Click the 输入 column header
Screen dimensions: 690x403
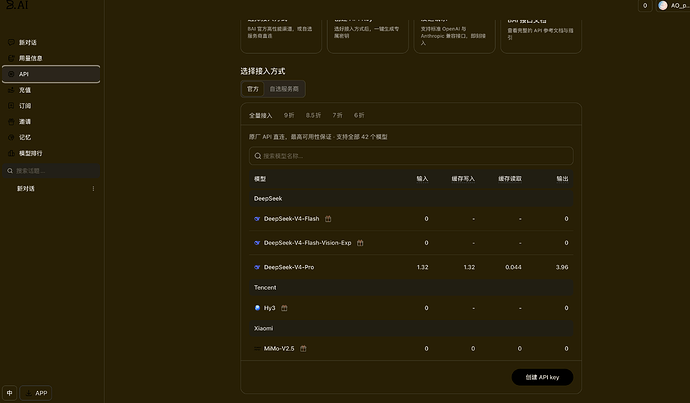click(422, 179)
